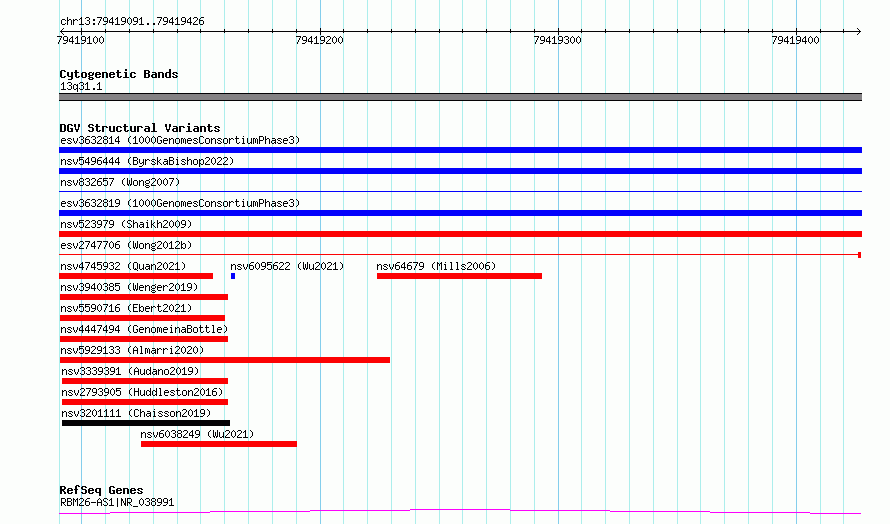
Task: Click ruler position 79419200
Action: click(320, 40)
